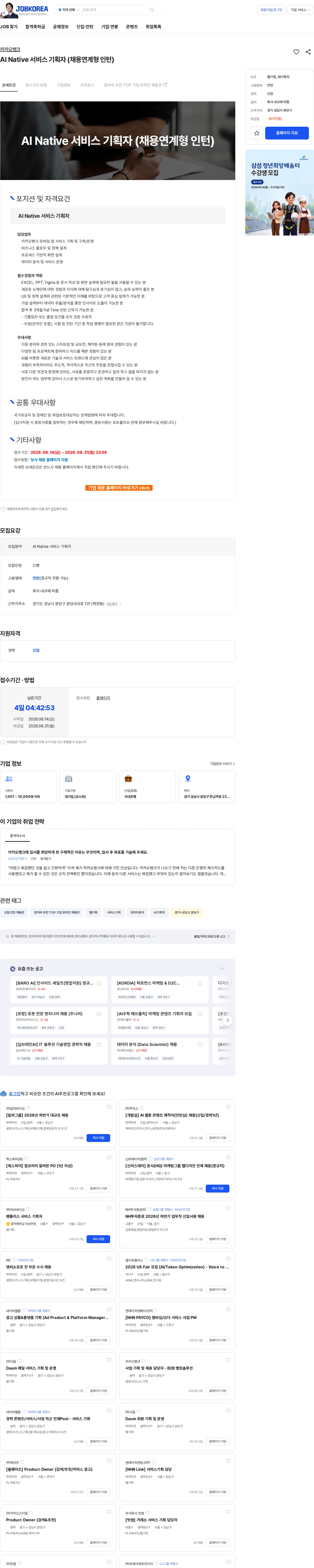This screenshot has height=1568, width=314.
Task: Click heart icon next to 웍스피어(유)
Action: point(27,1159)
